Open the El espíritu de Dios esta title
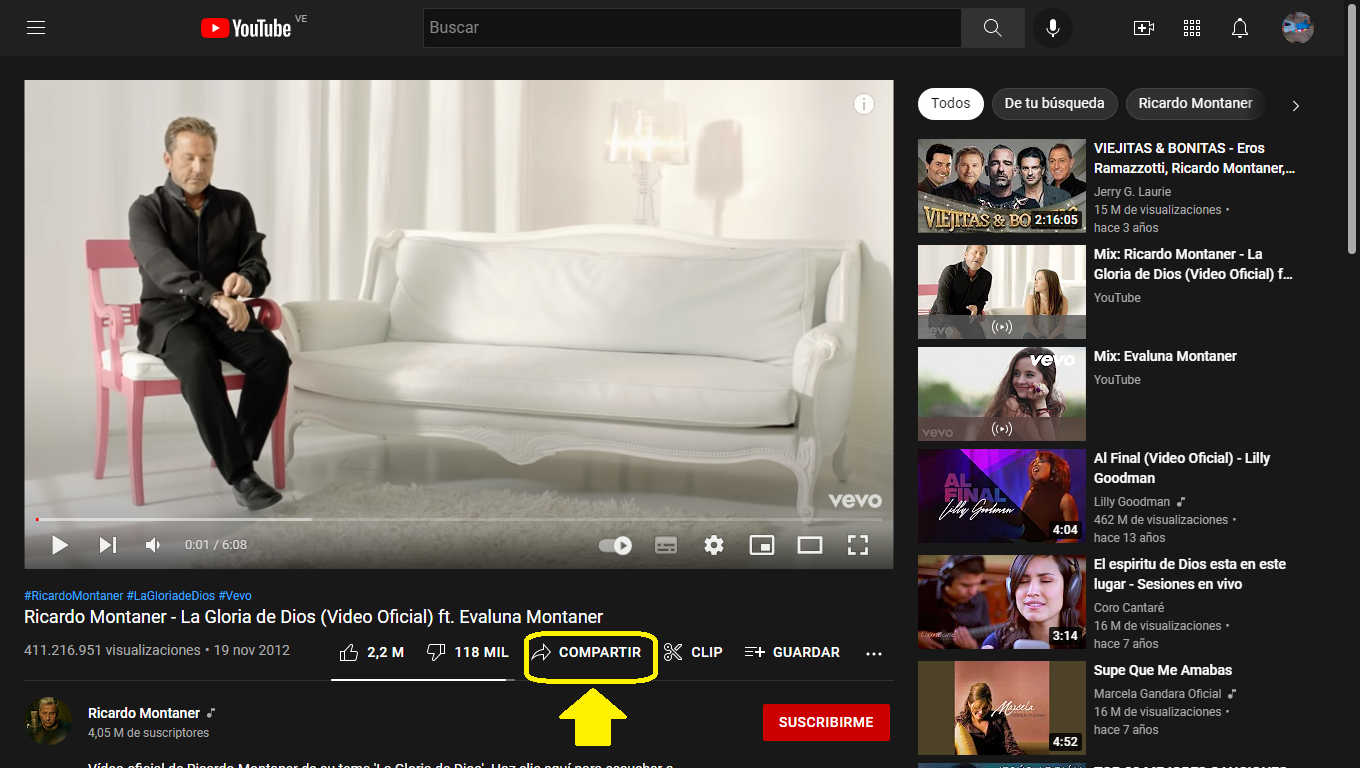This screenshot has width=1360, height=768. (1190, 574)
